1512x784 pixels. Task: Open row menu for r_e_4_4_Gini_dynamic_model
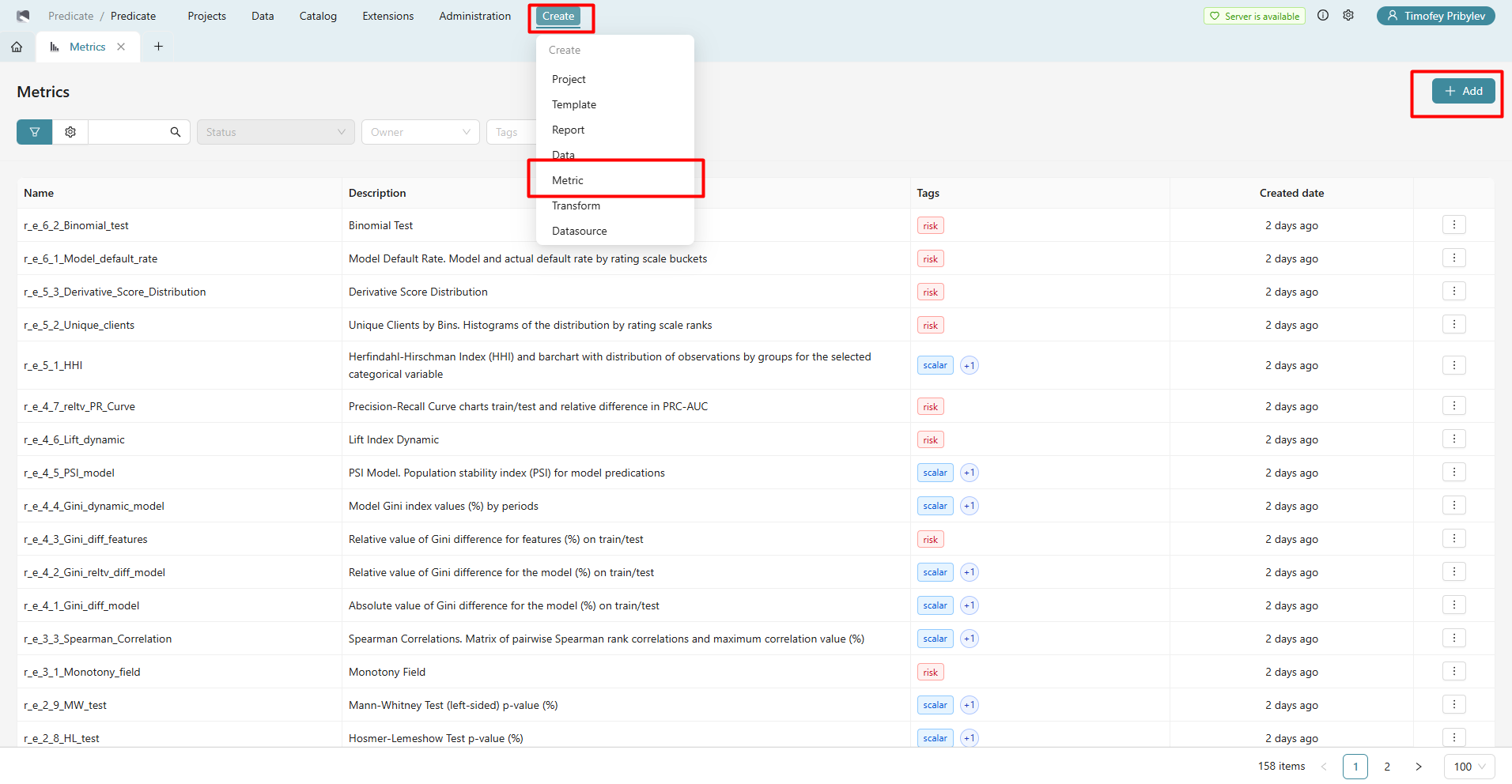click(1453, 506)
